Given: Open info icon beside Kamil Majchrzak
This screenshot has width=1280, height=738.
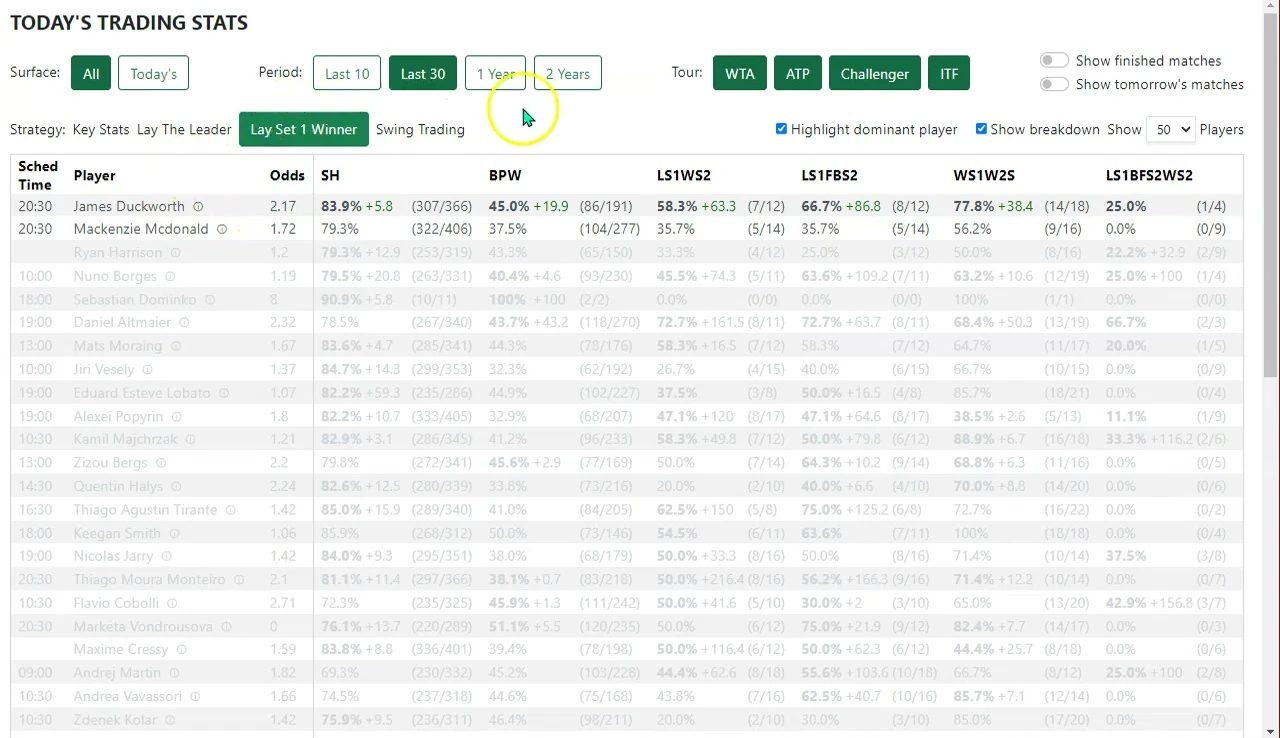Looking at the screenshot, I should pos(190,440).
